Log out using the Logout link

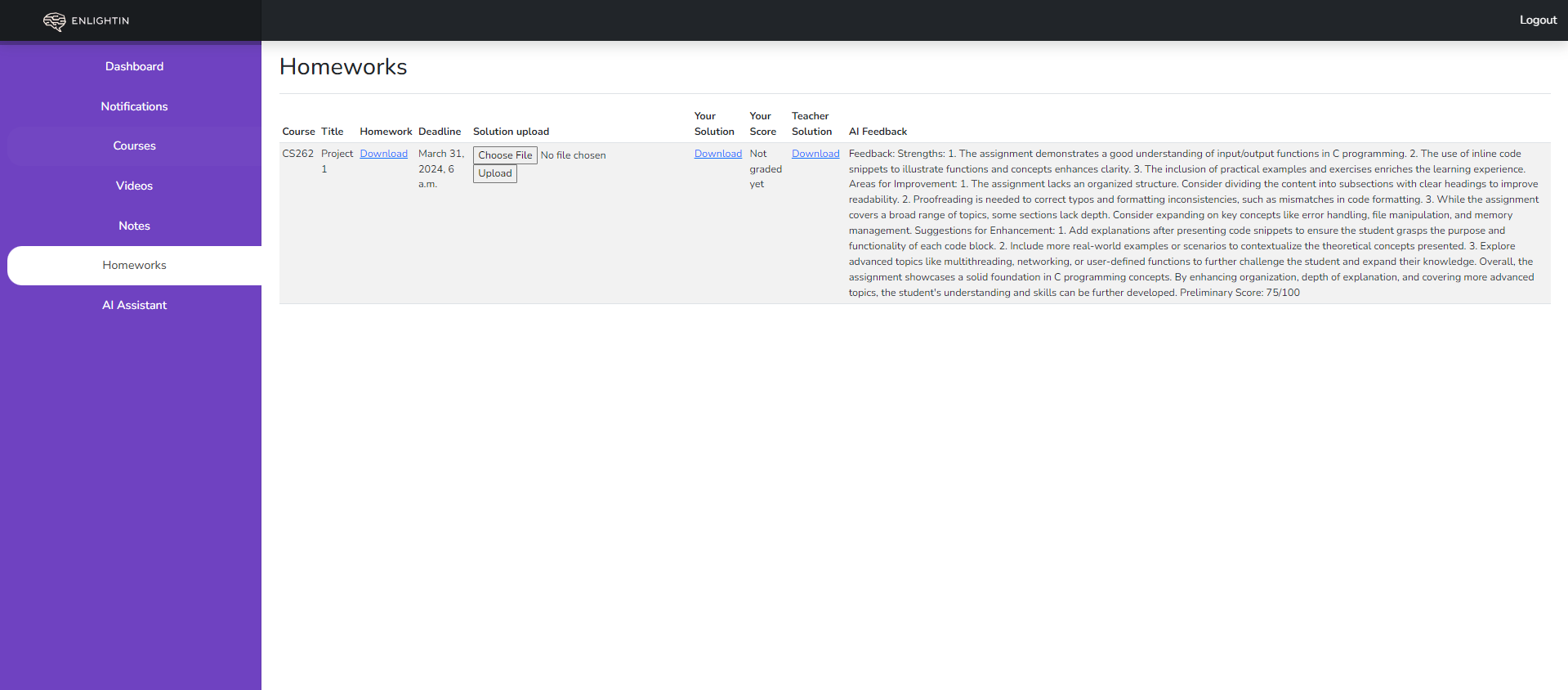(1538, 20)
